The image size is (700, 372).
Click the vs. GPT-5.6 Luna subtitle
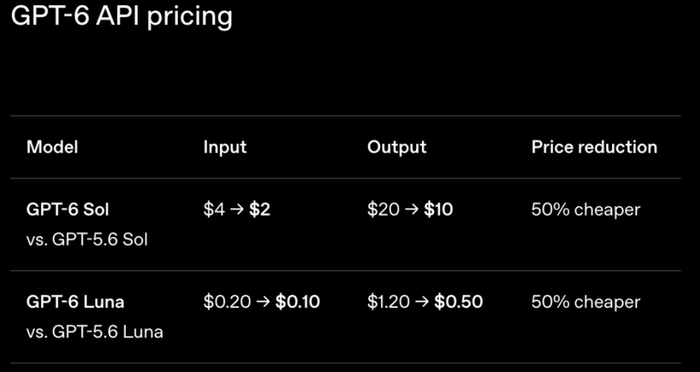95,332
